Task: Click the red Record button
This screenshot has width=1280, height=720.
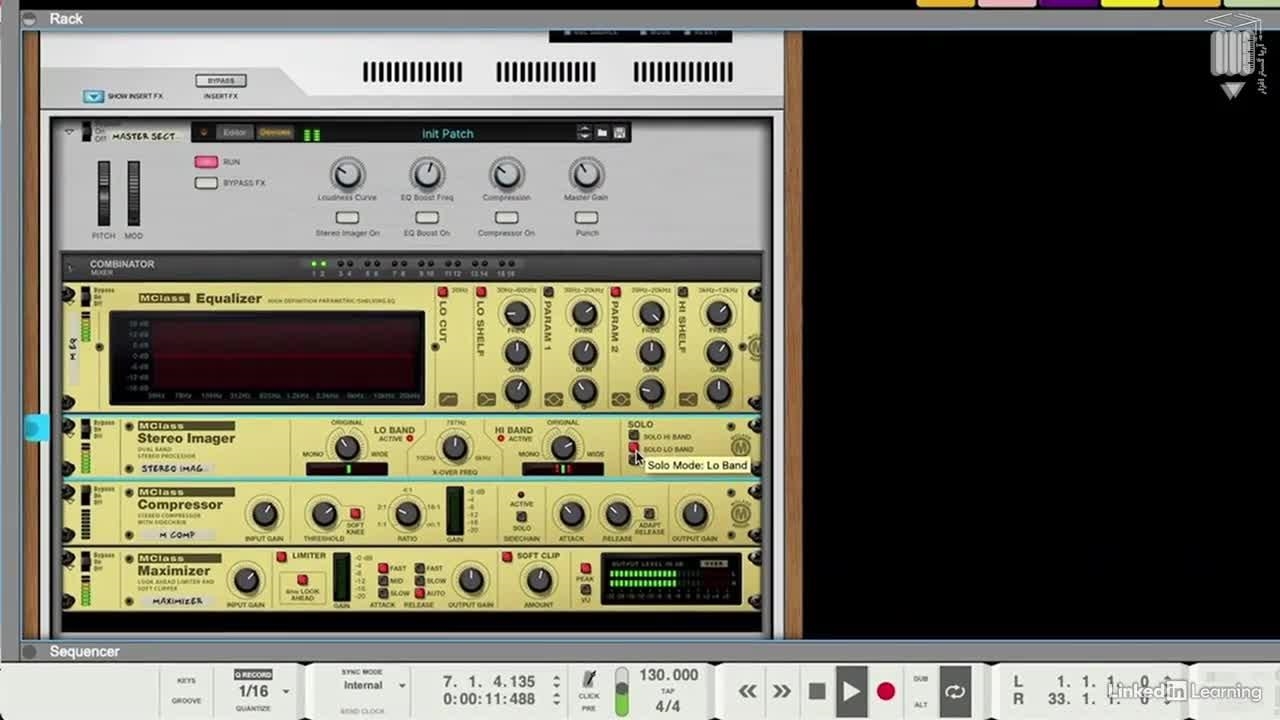Action: click(885, 691)
